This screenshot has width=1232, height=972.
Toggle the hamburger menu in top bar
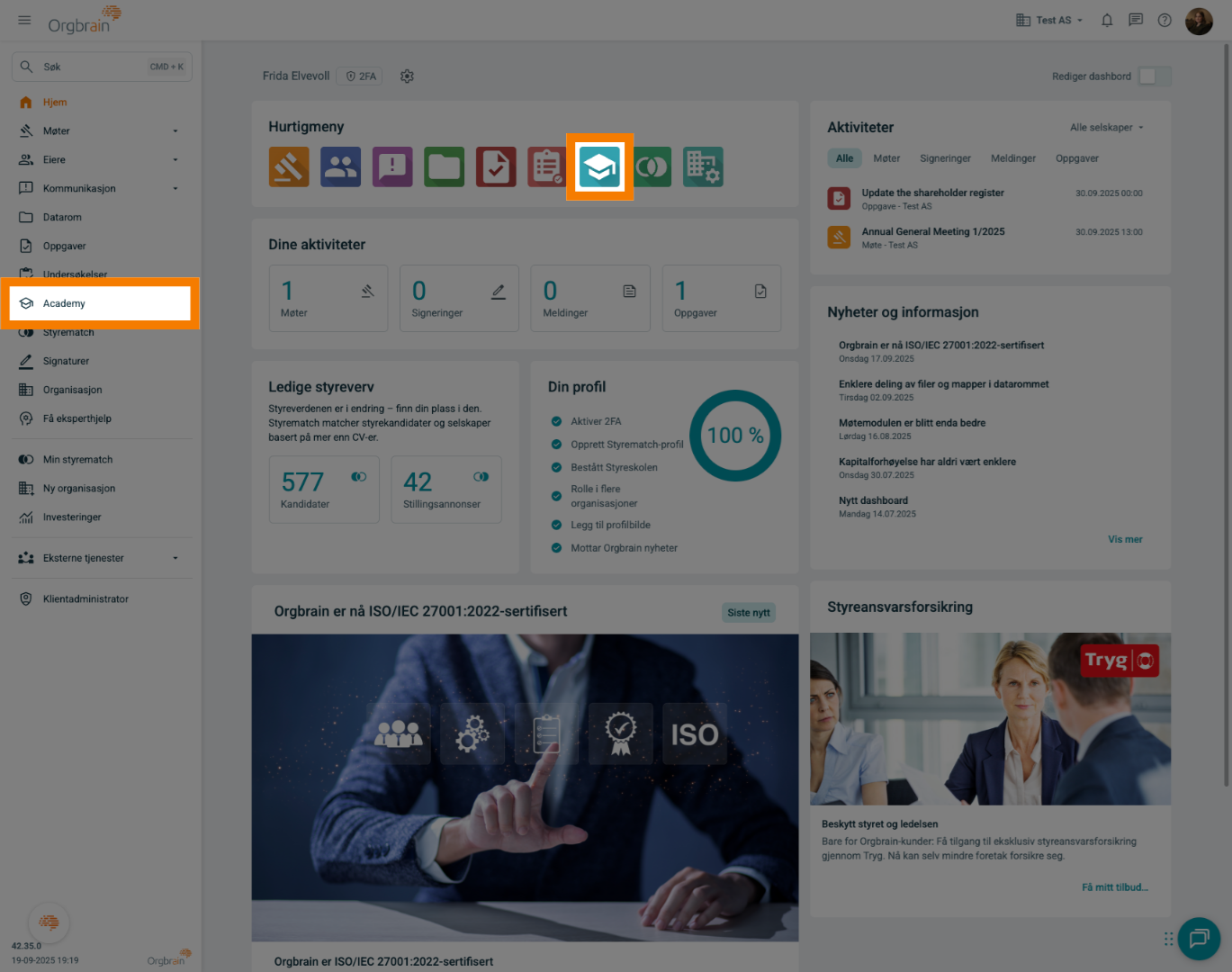coord(24,20)
